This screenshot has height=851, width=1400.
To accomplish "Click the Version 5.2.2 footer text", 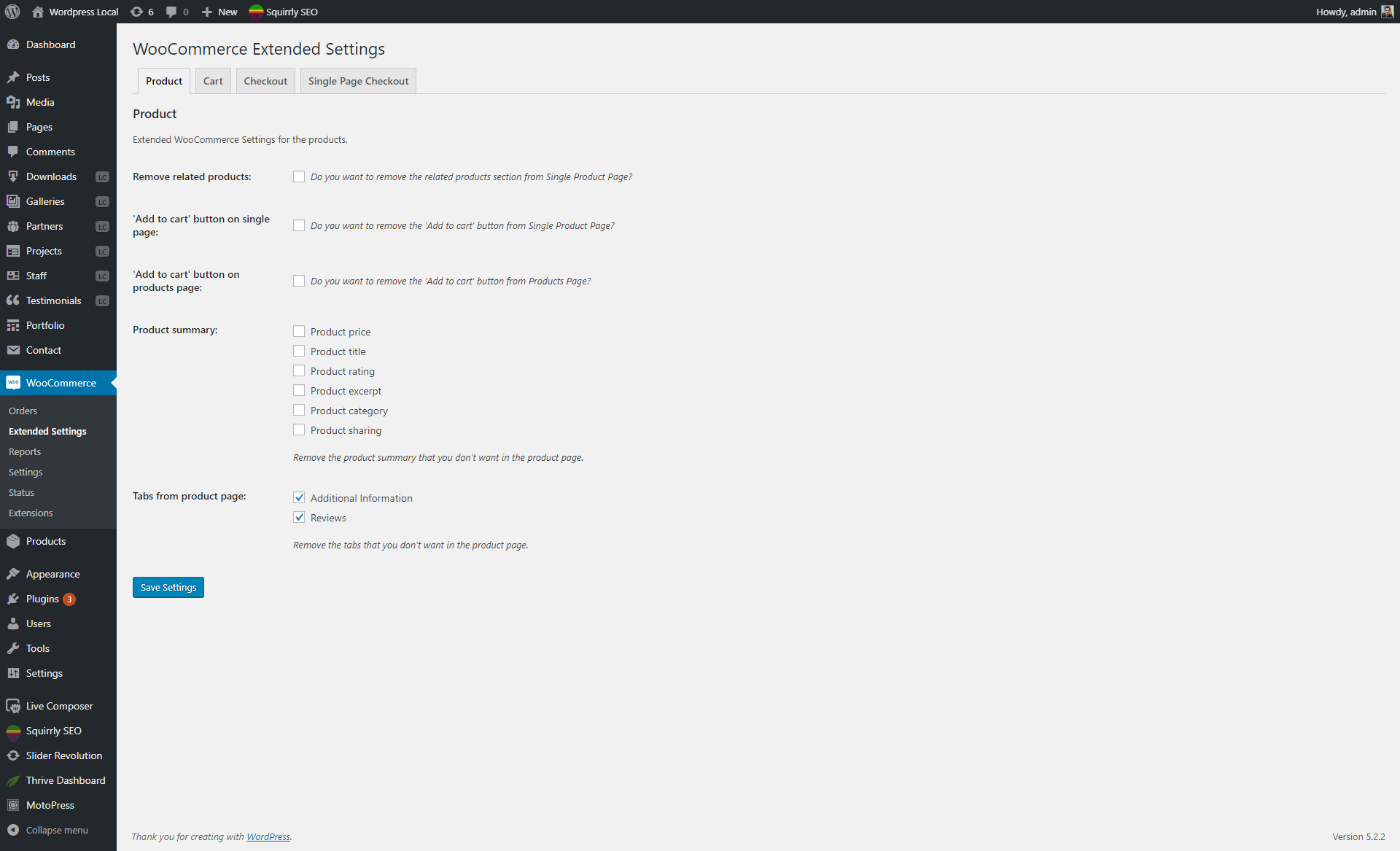I will tap(1358, 836).
